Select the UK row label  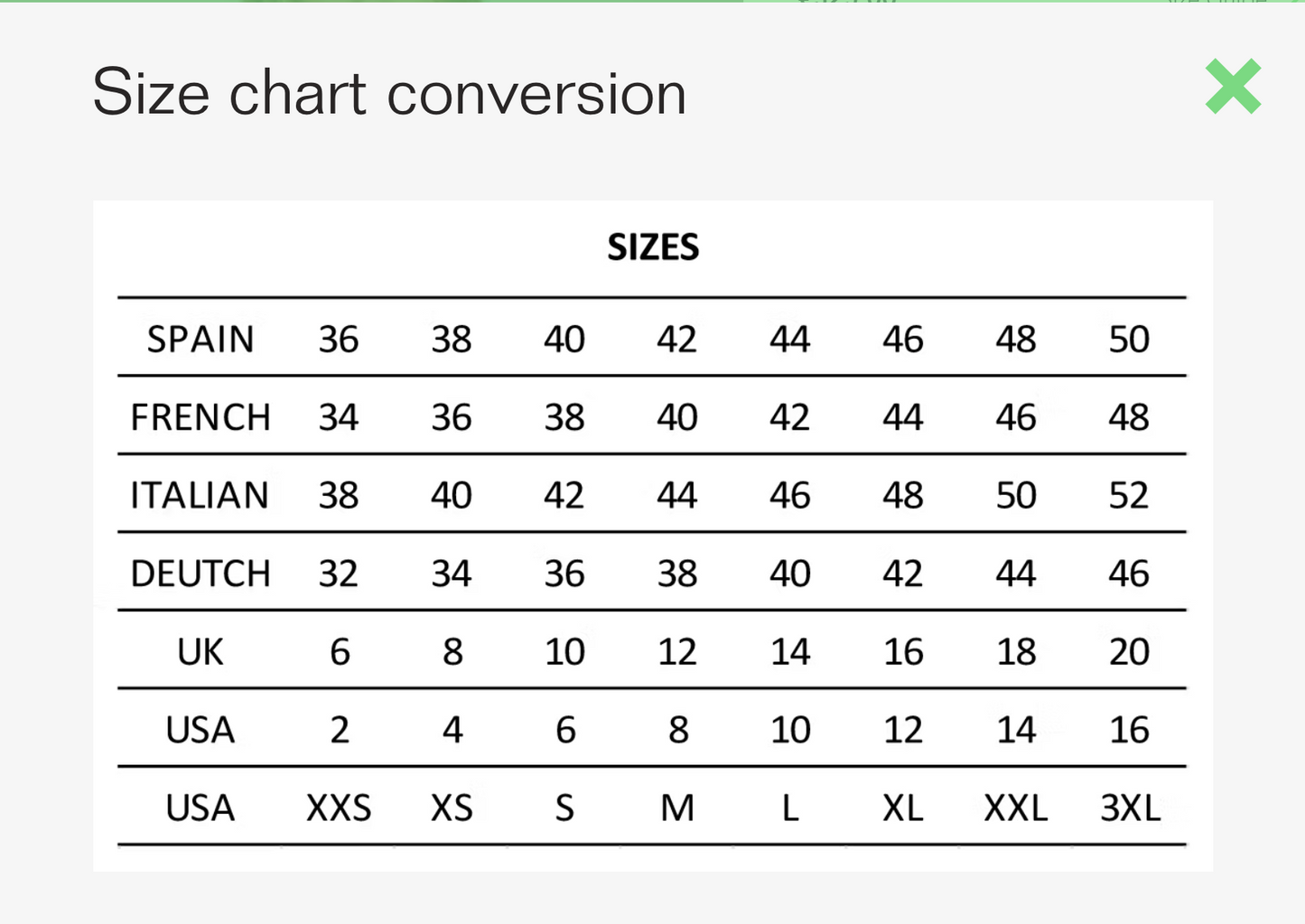200,652
